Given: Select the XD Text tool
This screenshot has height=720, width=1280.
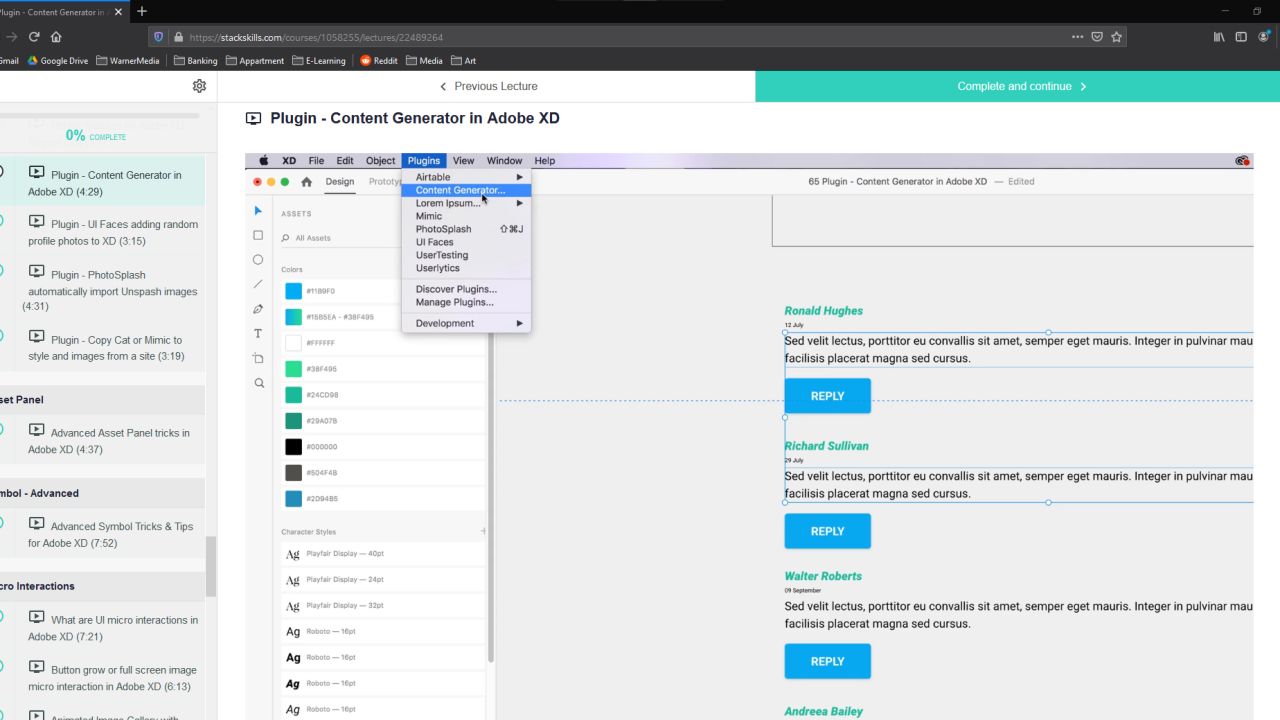Looking at the screenshot, I should click(258, 334).
